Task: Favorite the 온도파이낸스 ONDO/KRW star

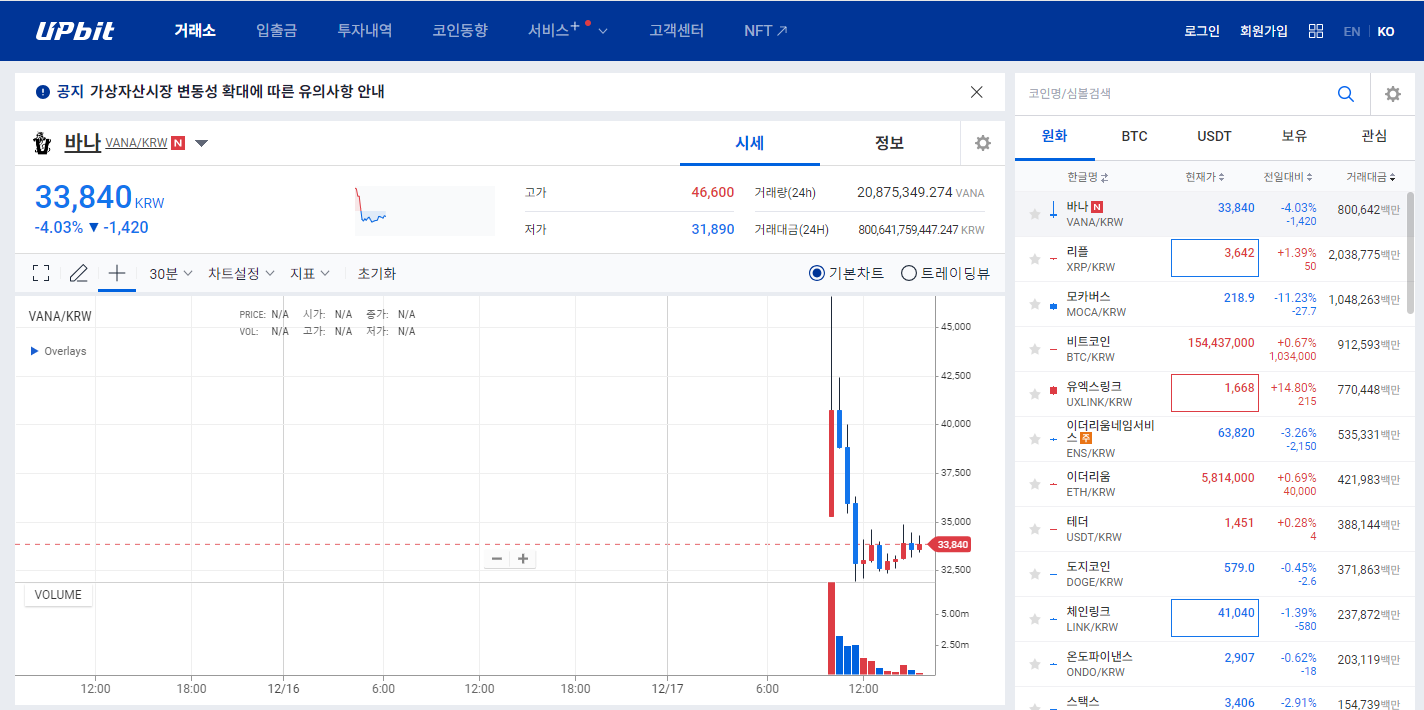Action: [x=1035, y=664]
